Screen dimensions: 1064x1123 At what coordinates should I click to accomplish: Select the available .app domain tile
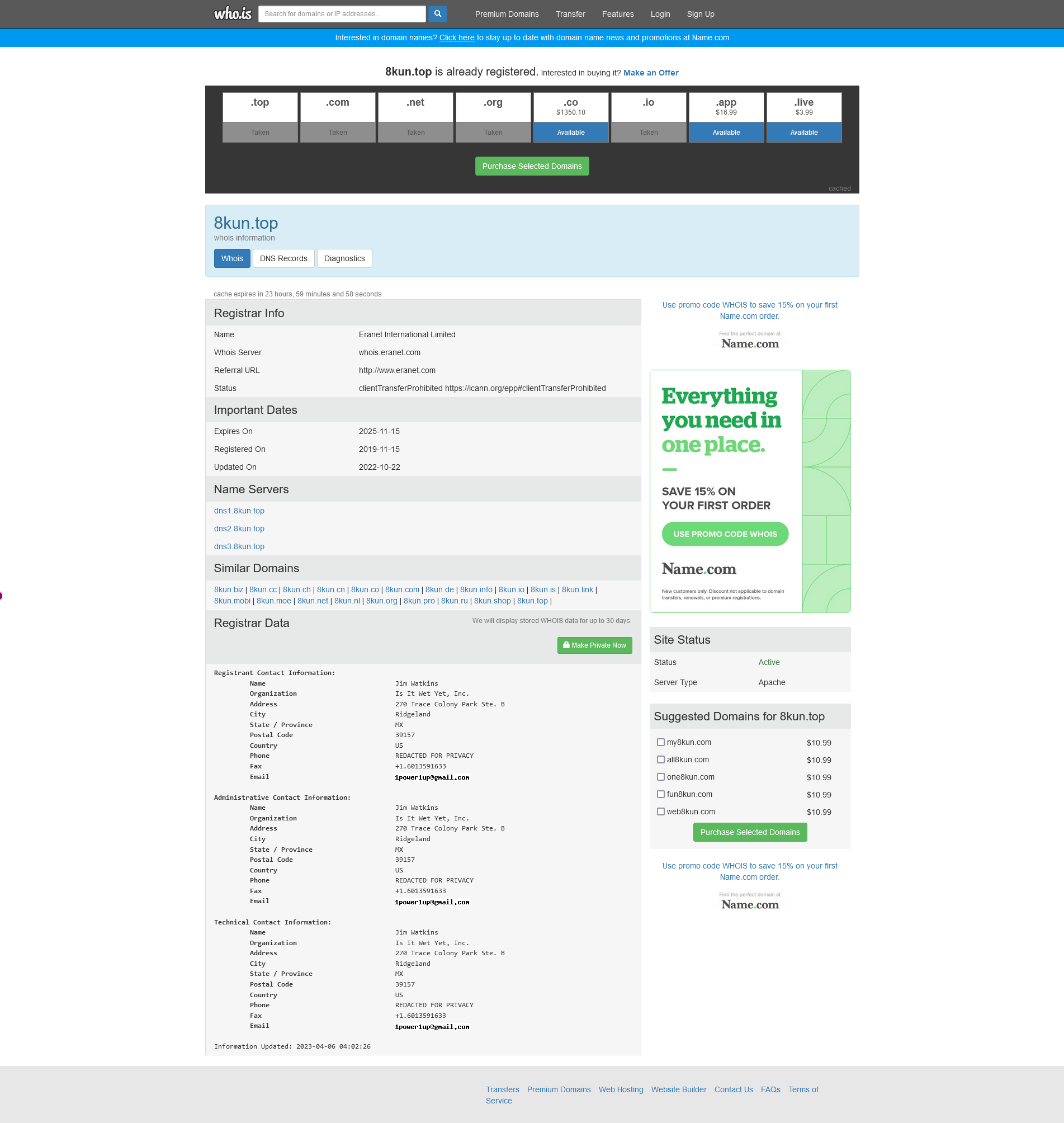tap(726, 117)
